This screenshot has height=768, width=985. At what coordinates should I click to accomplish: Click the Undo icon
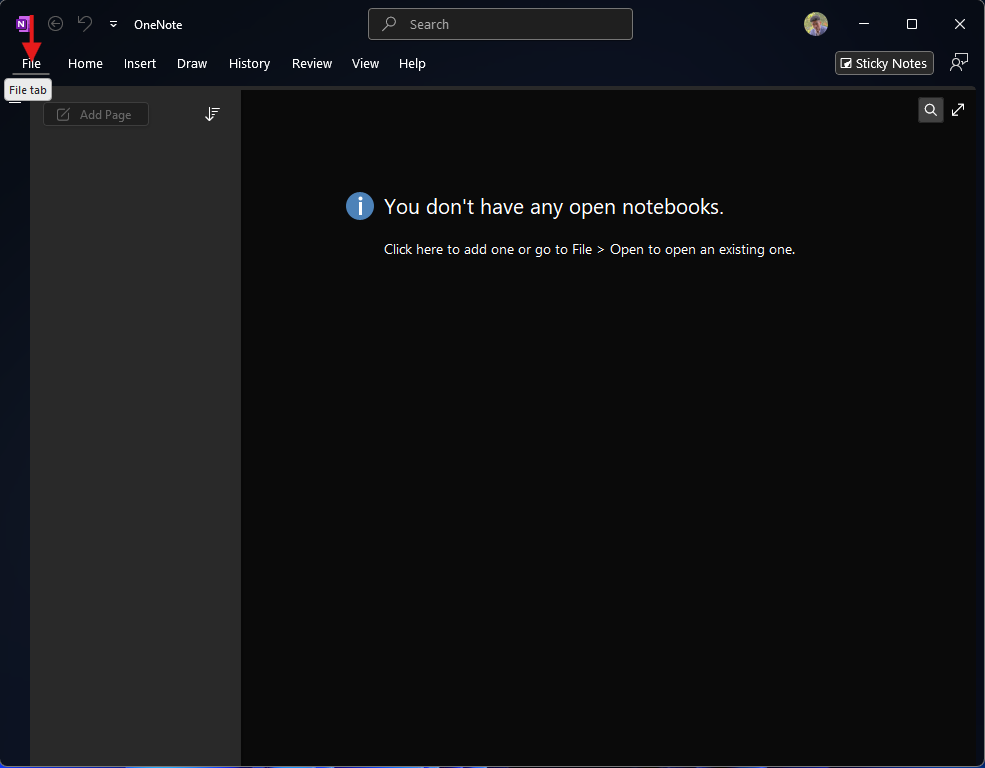point(85,24)
